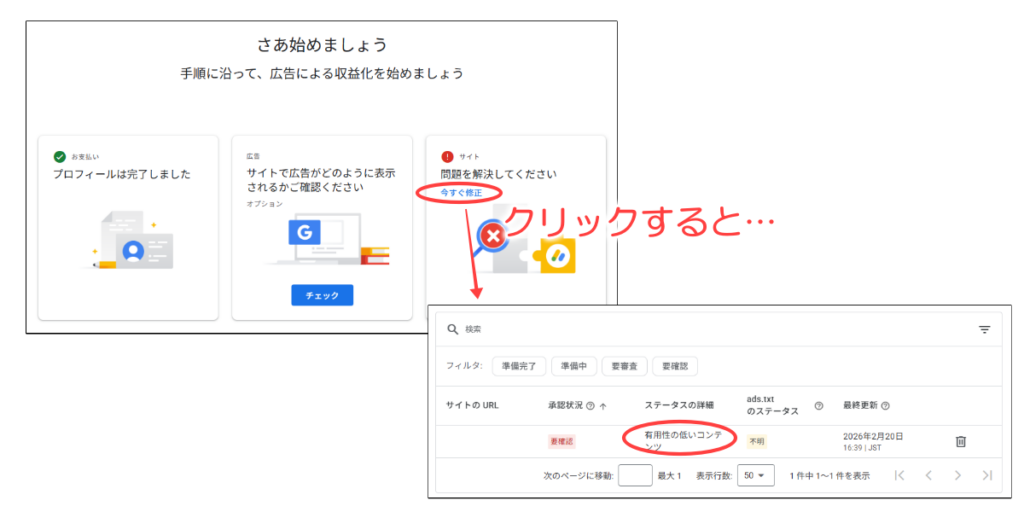Screen dimensions: 1024x512
Task: Open the 表示行数 rows dropdown showing 50
Action: [755, 475]
